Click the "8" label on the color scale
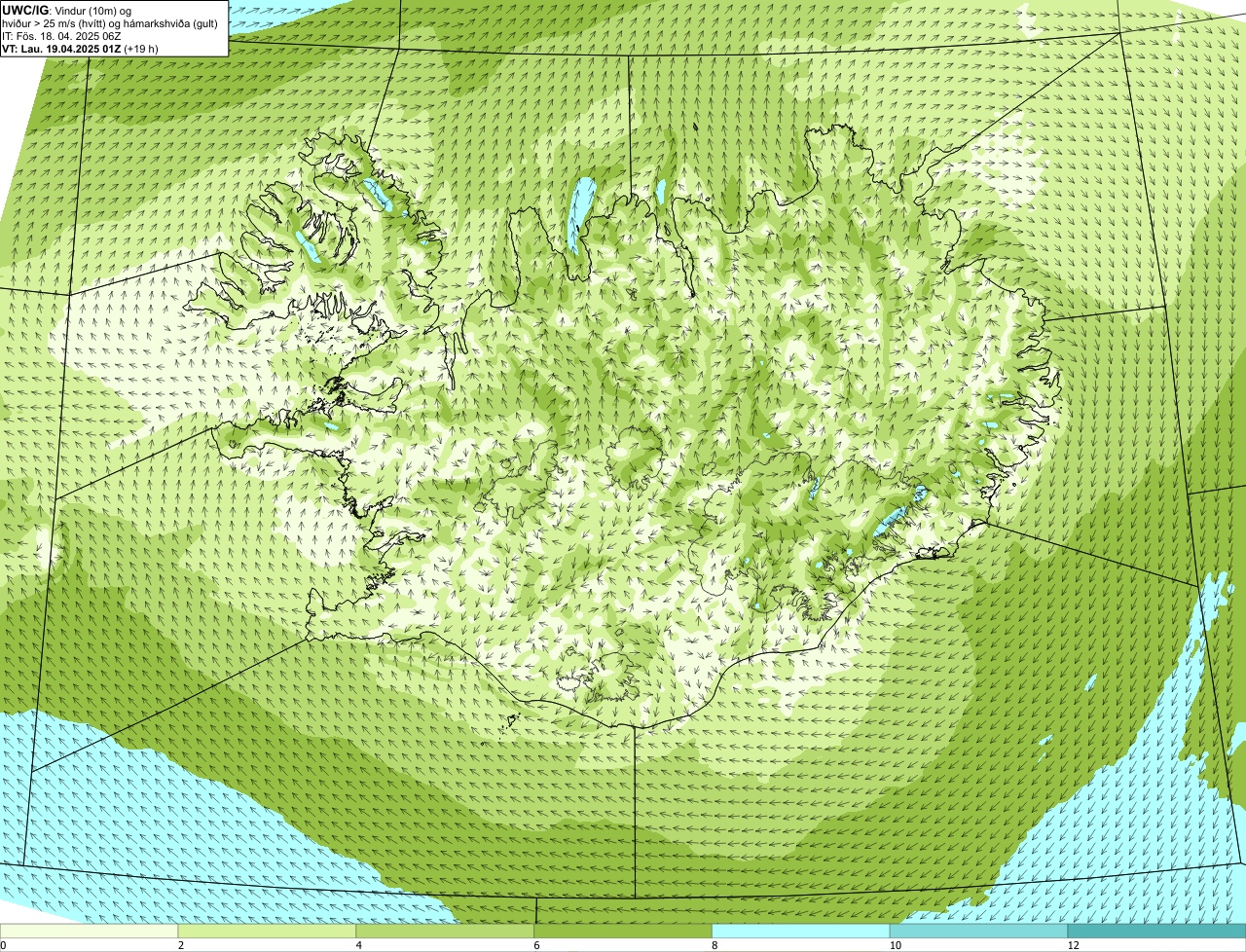1246x952 pixels. [715, 945]
